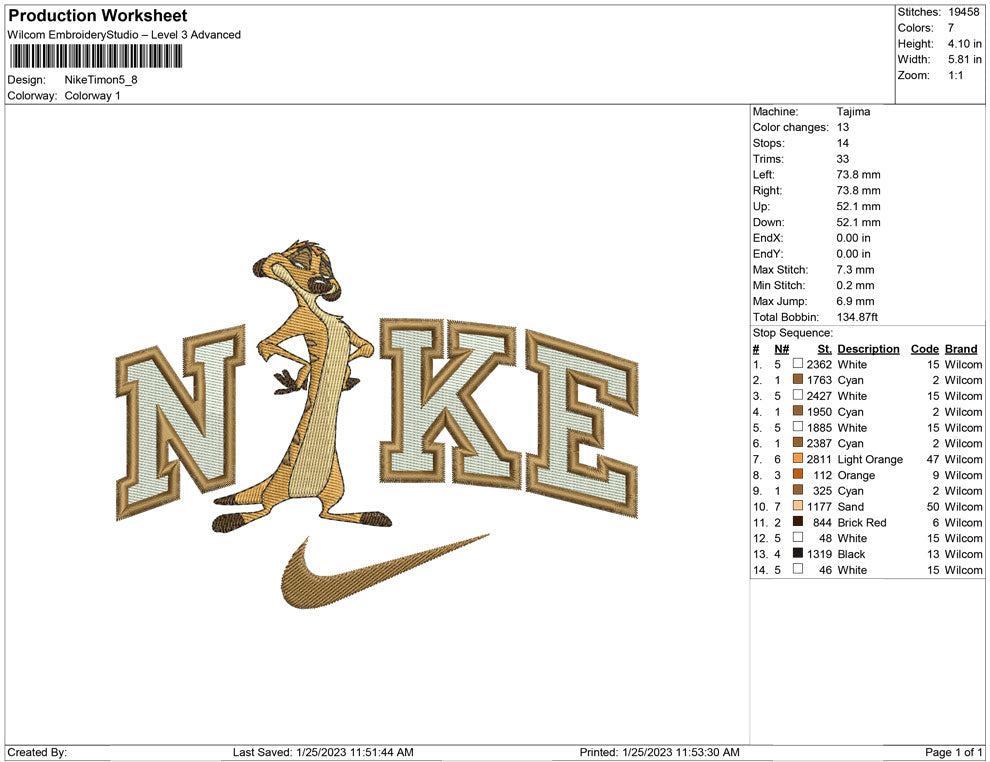Click the Max Stitch value 7.3 mm
Viewport: 990px width, 762px height.
pyautogui.click(x=856, y=270)
